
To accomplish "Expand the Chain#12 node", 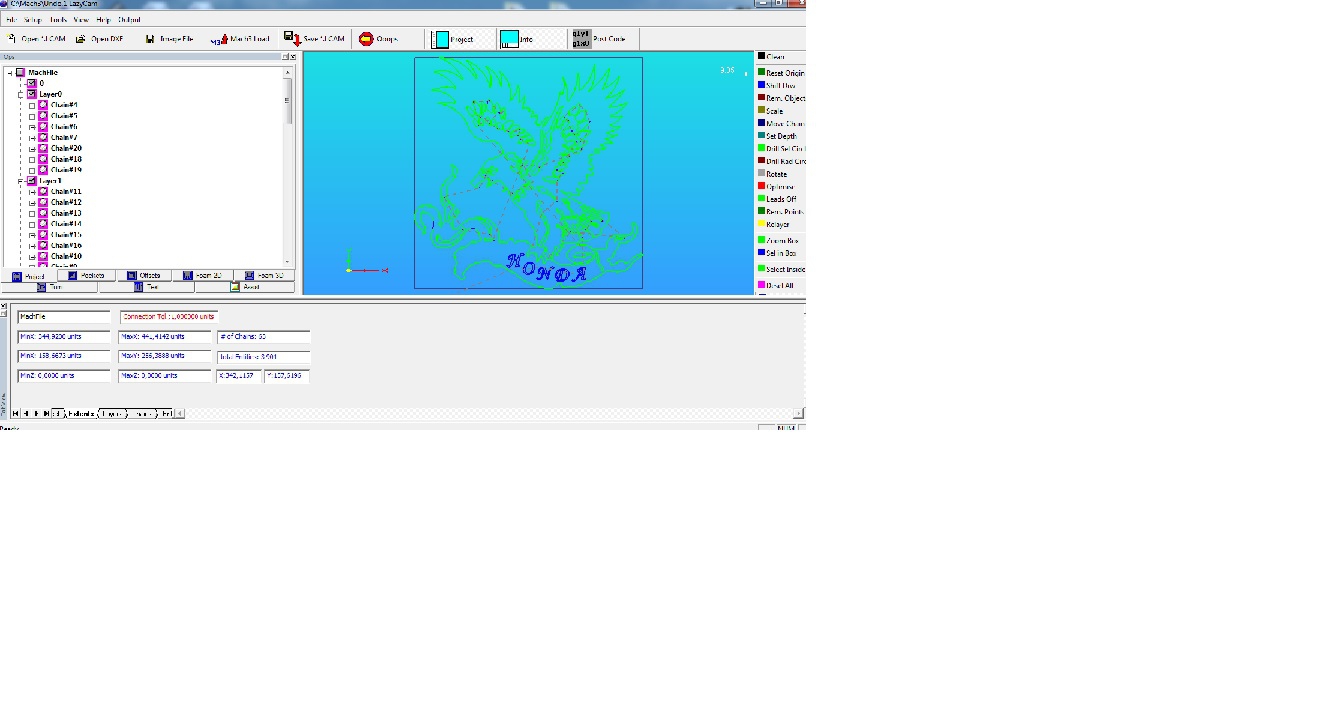I will click(32, 203).
